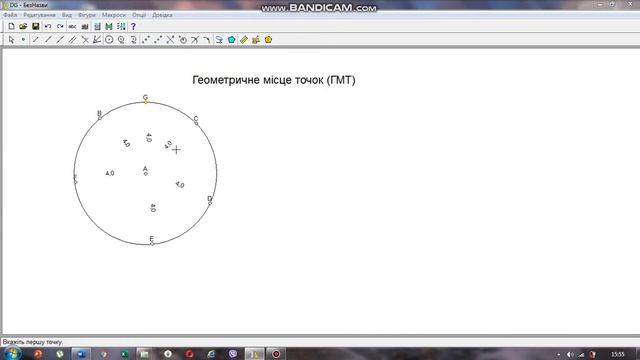Open the Редагування menu

39,15
